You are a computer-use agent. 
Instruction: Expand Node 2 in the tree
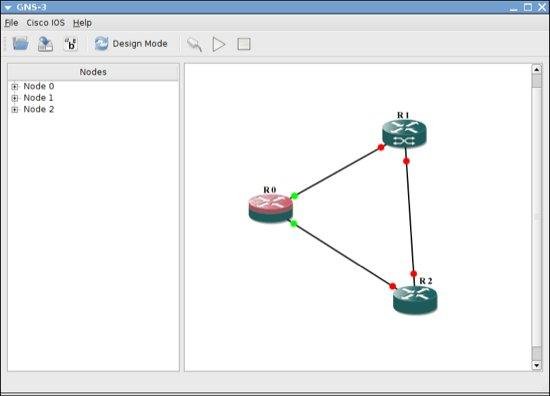tap(15, 110)
